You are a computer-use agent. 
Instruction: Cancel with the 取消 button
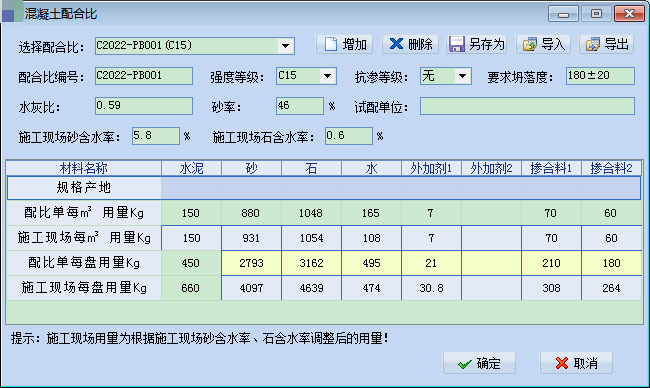coord(576,363)
